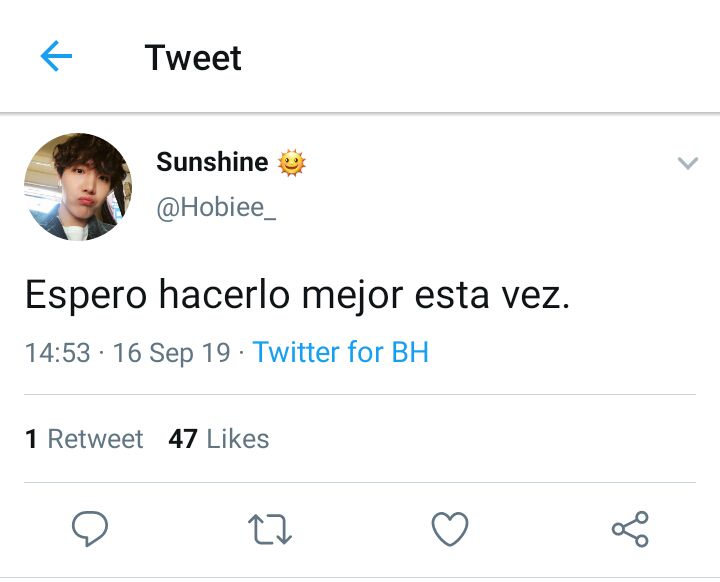Image resolution: width=720 pixels, height=582 pixels.
Task: Click the bold 47 count number
Action: [x=183, y=439]
